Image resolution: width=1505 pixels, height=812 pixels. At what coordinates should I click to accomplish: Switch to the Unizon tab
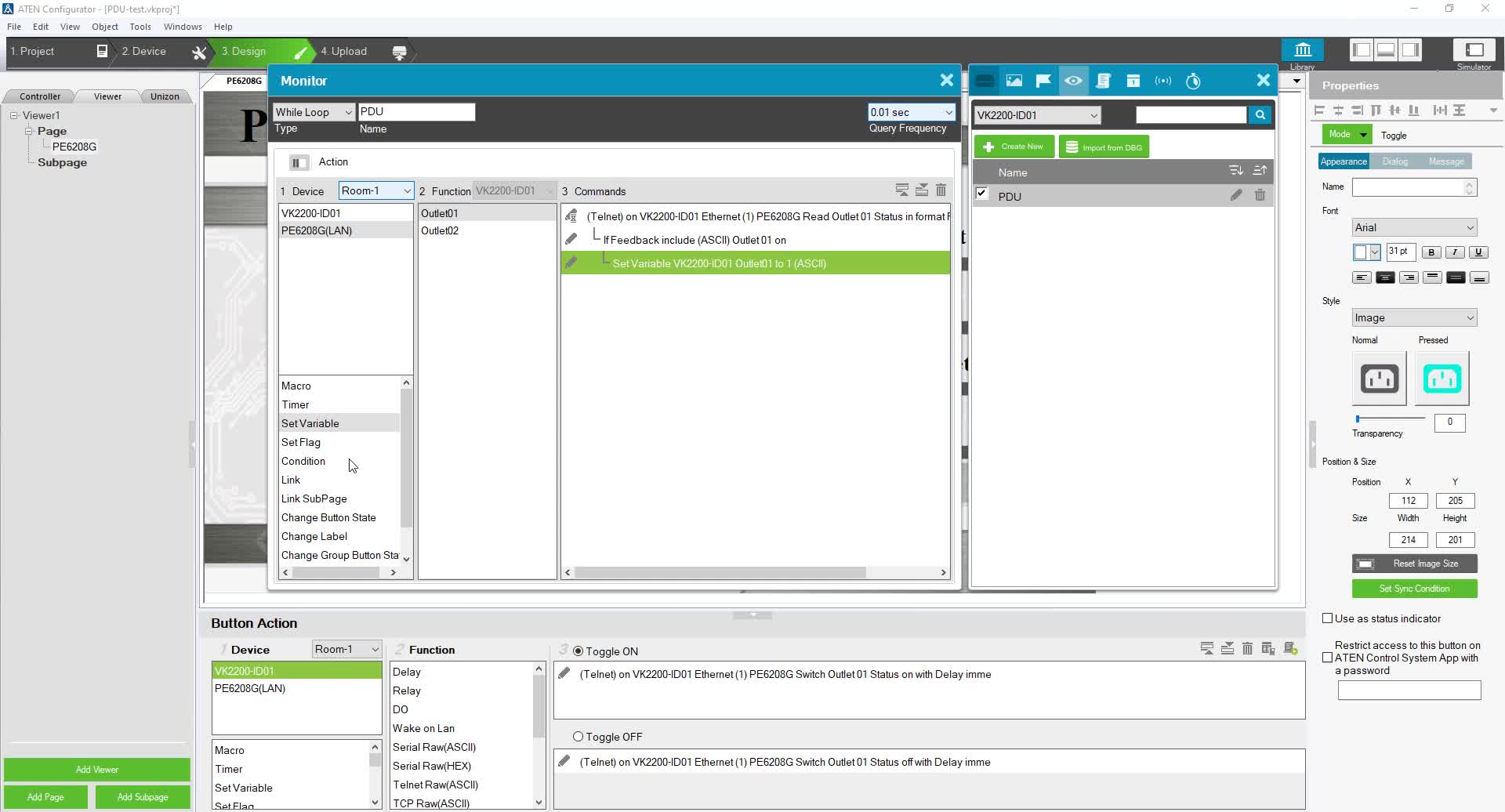(165, 96)
